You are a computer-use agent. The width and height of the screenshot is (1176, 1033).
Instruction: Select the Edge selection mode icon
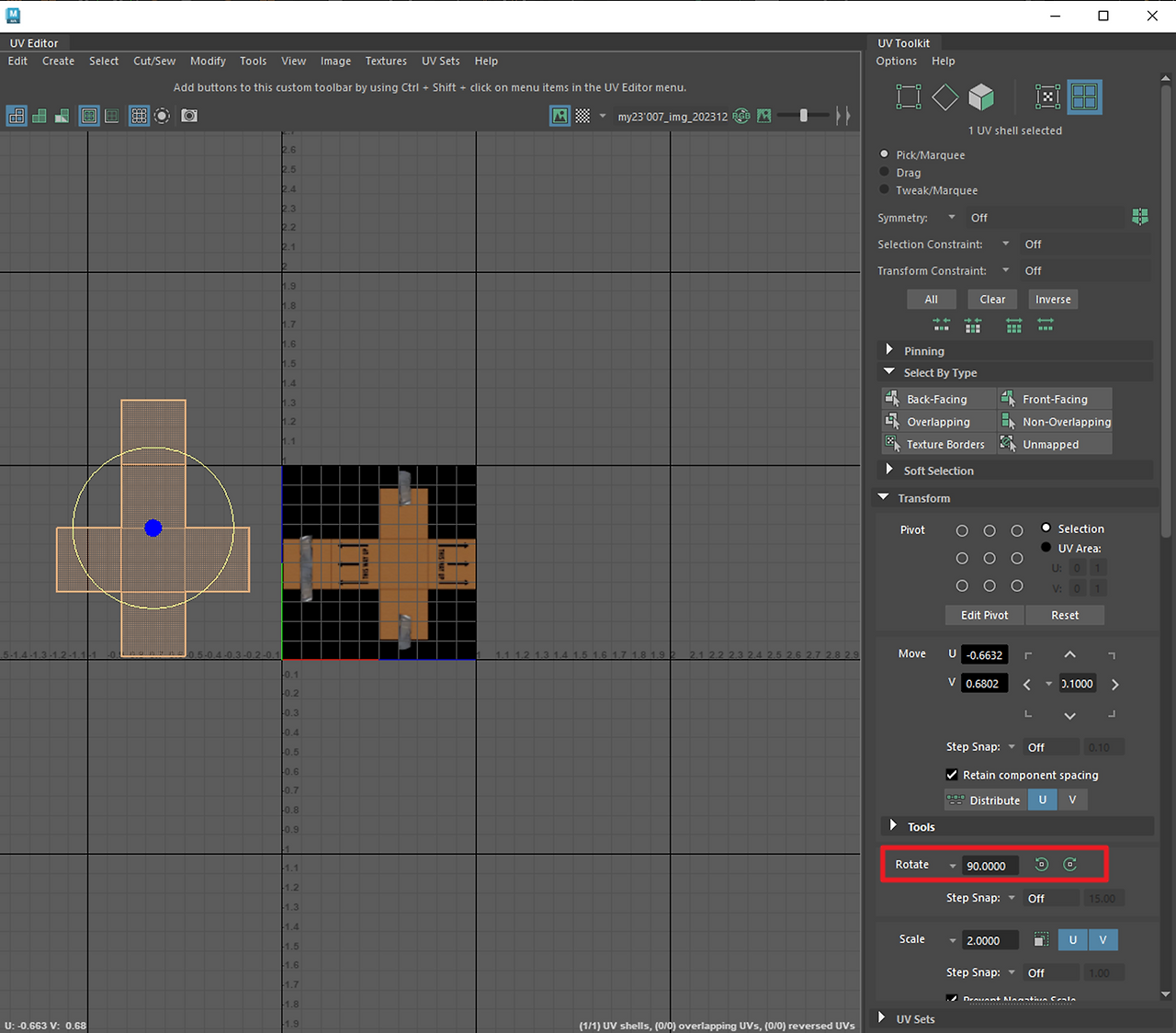[x=945, y=96]
